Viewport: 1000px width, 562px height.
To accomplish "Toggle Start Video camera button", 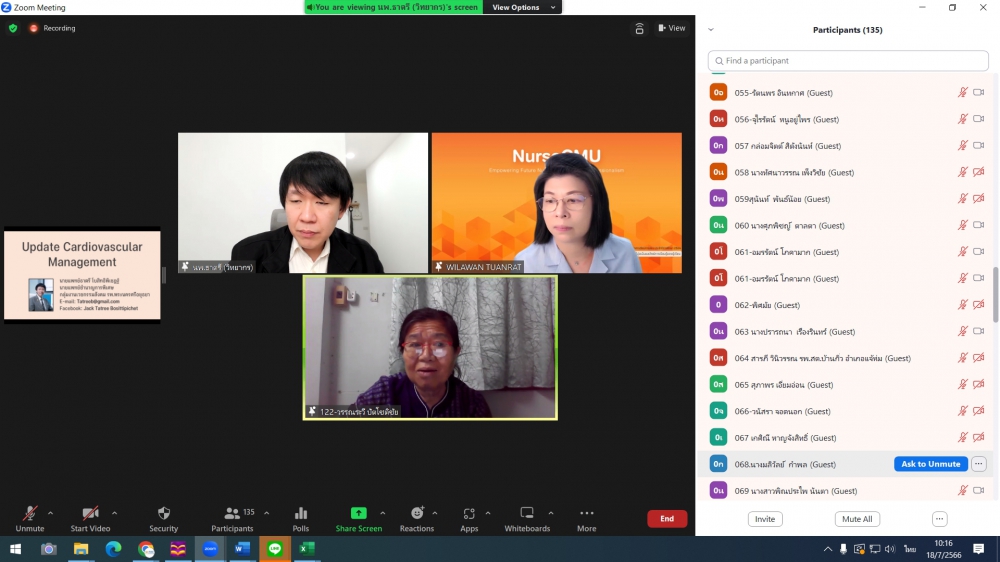I will [x=90, y=514].
